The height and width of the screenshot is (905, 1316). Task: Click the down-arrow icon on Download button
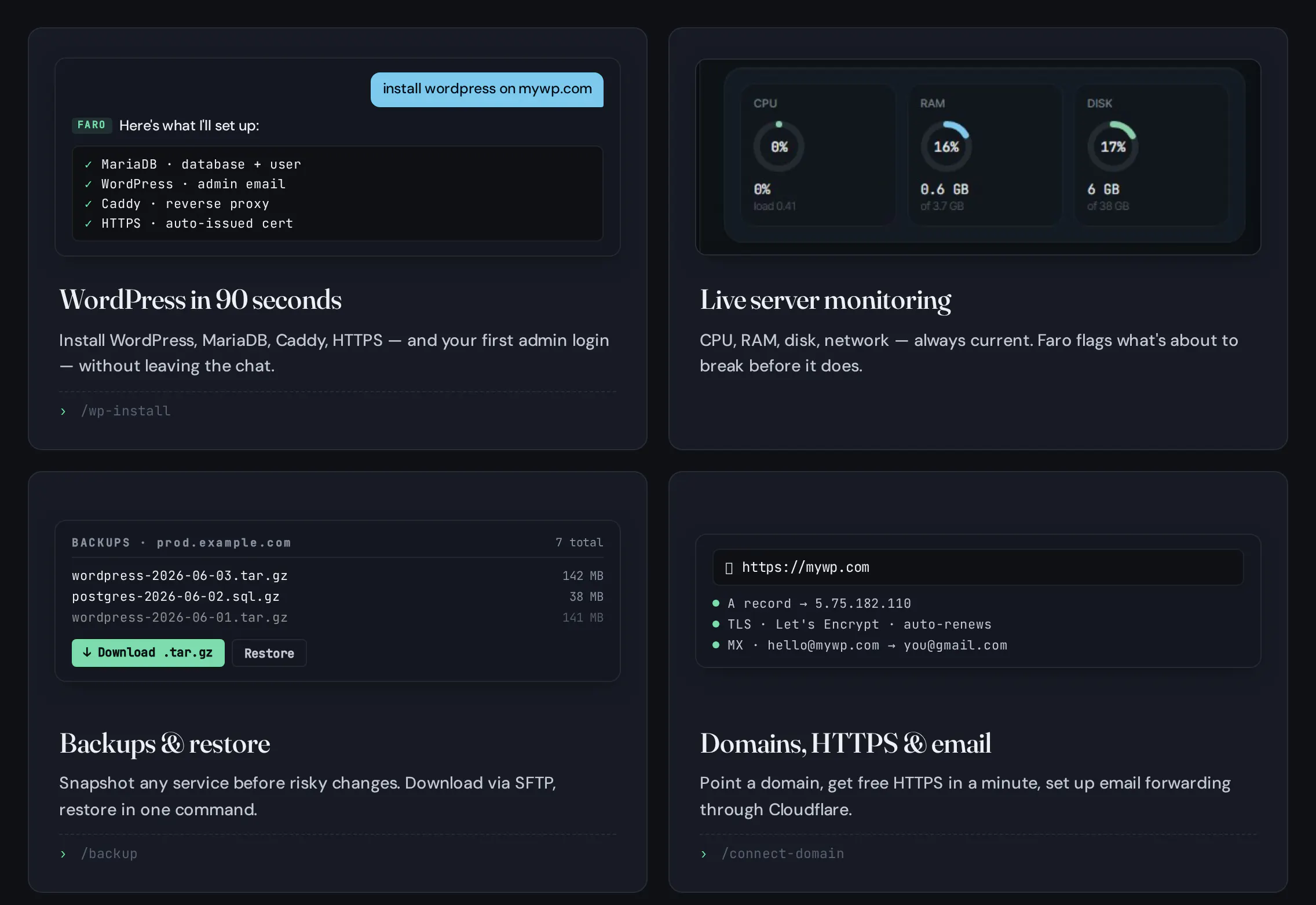(87, 652)
